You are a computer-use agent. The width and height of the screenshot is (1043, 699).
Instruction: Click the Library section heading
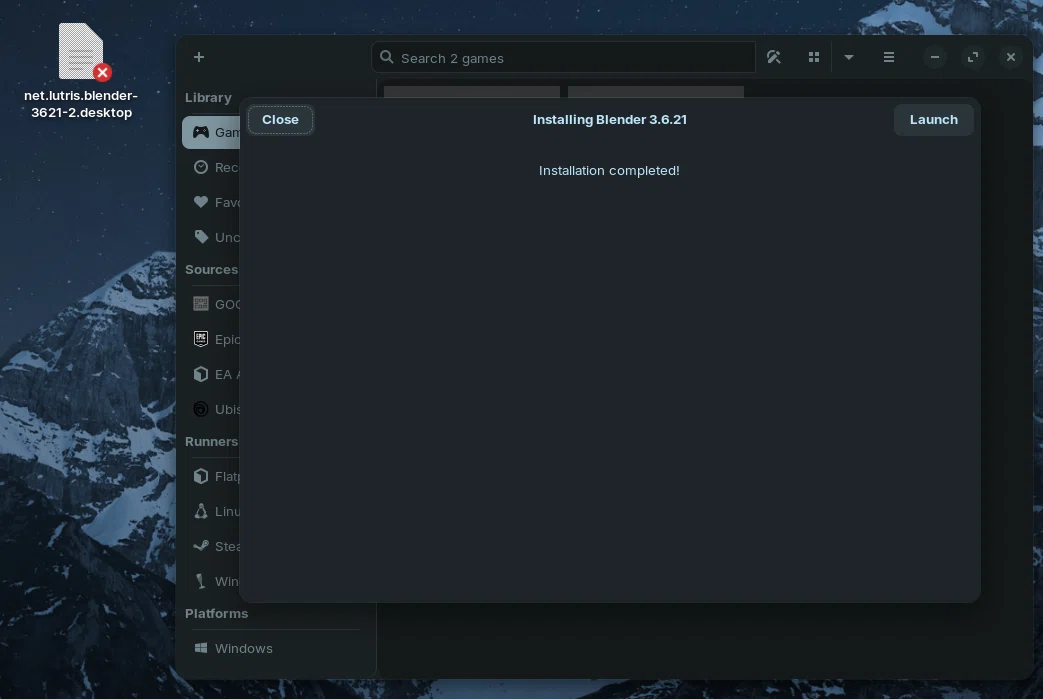[208, 97]
